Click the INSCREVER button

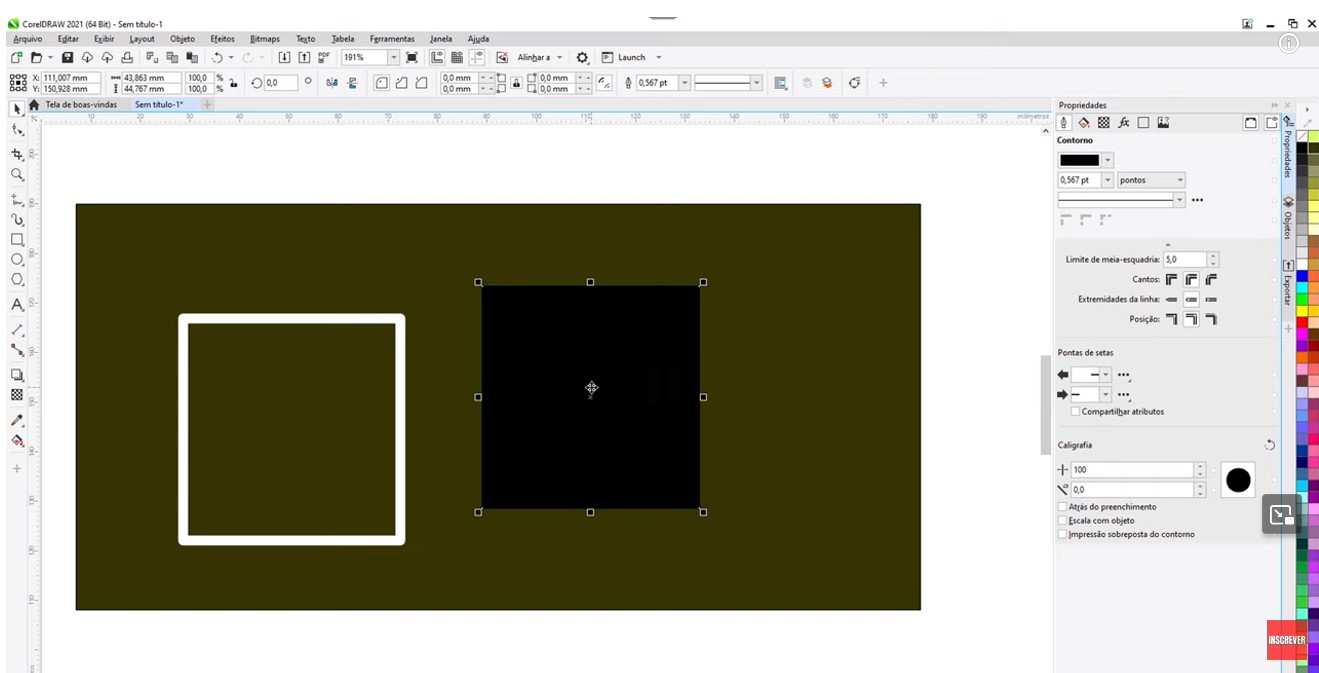click(x=1286, y=640)
